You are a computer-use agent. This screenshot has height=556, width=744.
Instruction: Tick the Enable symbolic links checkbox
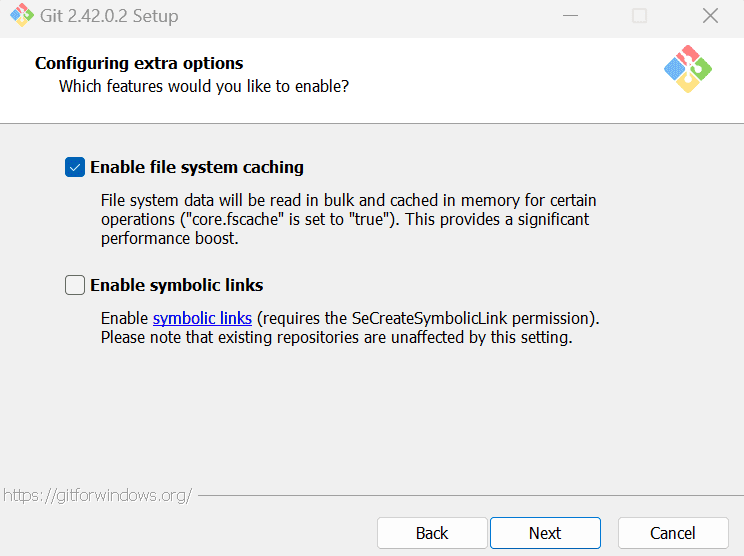(75, 285)
